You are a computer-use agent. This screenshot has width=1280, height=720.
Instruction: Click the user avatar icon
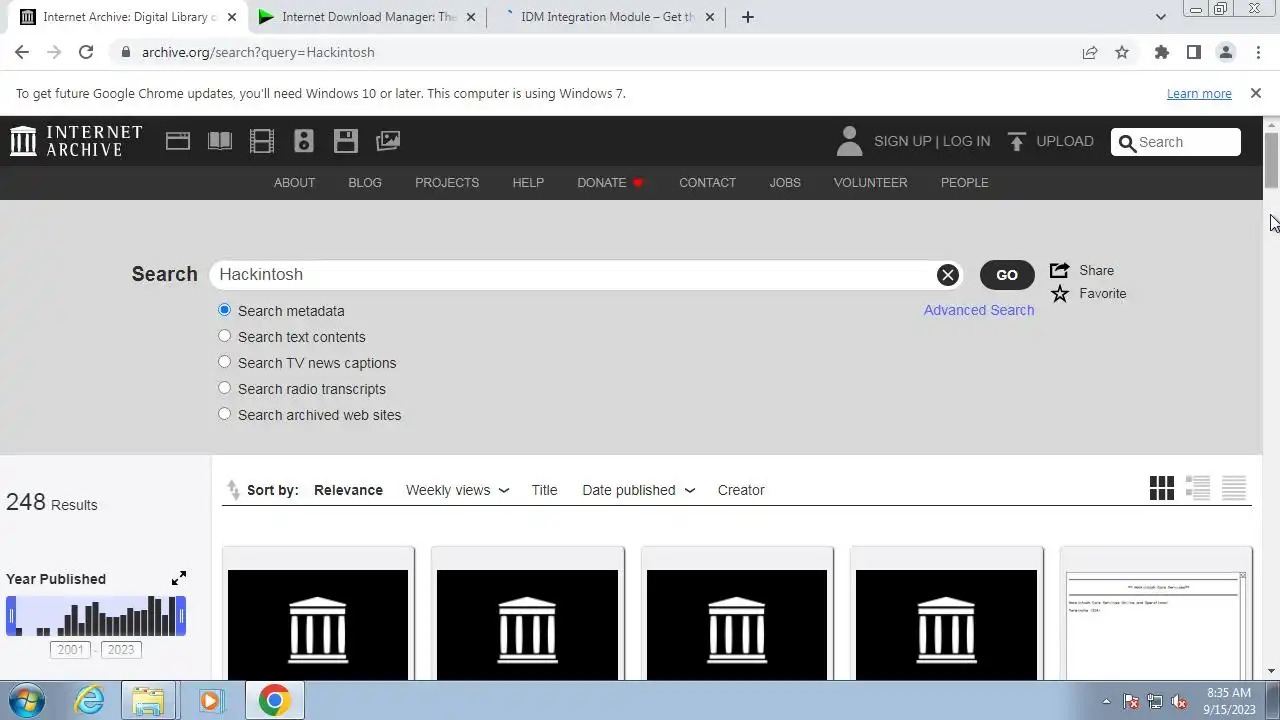tap(849, 141)
